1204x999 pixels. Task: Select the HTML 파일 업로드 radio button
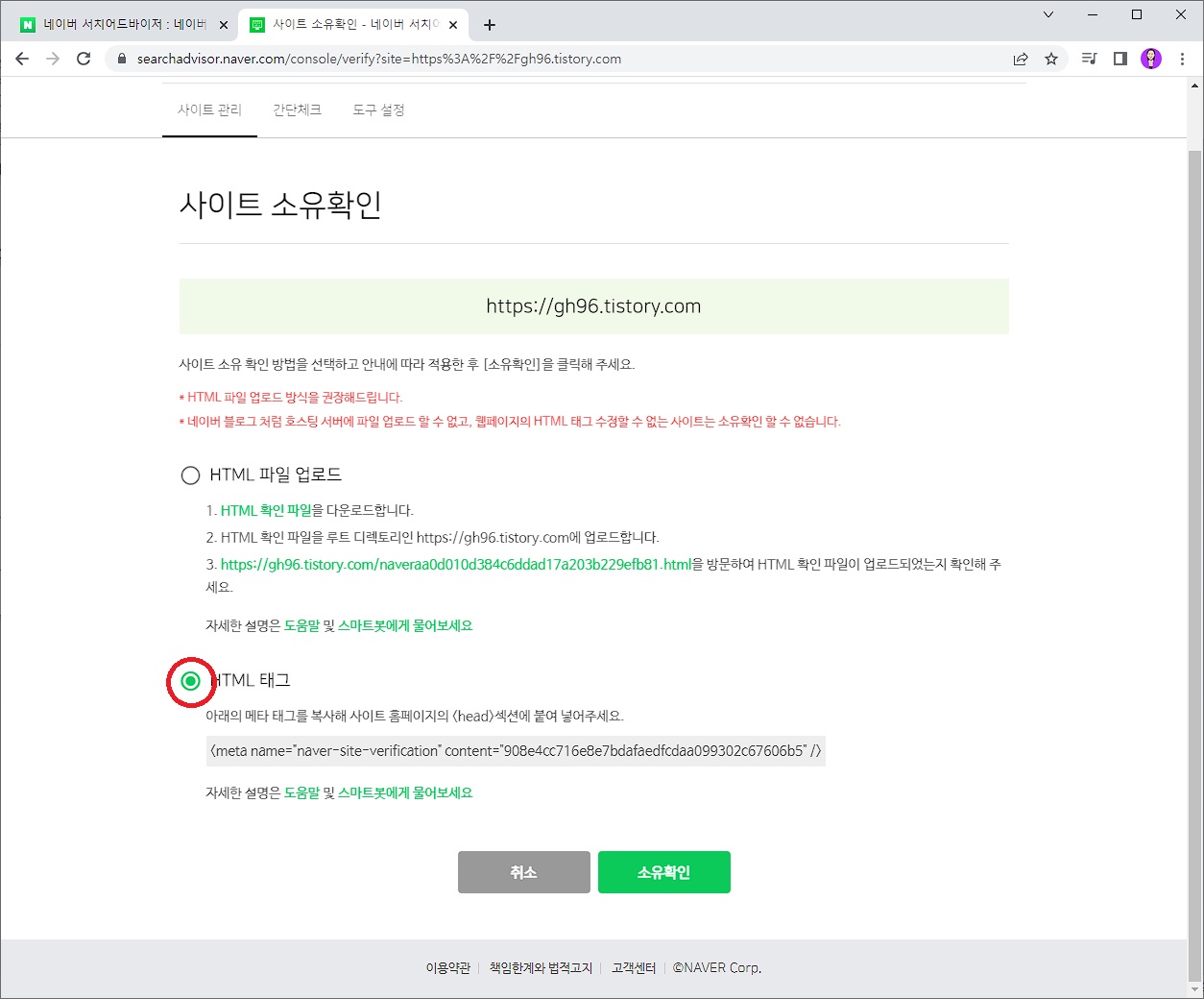[x=190, y=475]
